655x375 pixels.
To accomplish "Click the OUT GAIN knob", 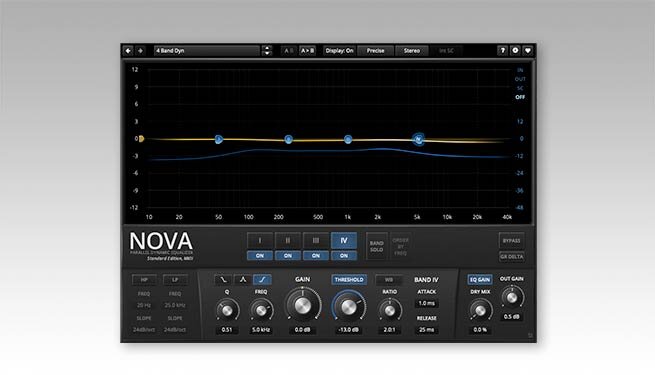I will (x=511, y=297).
